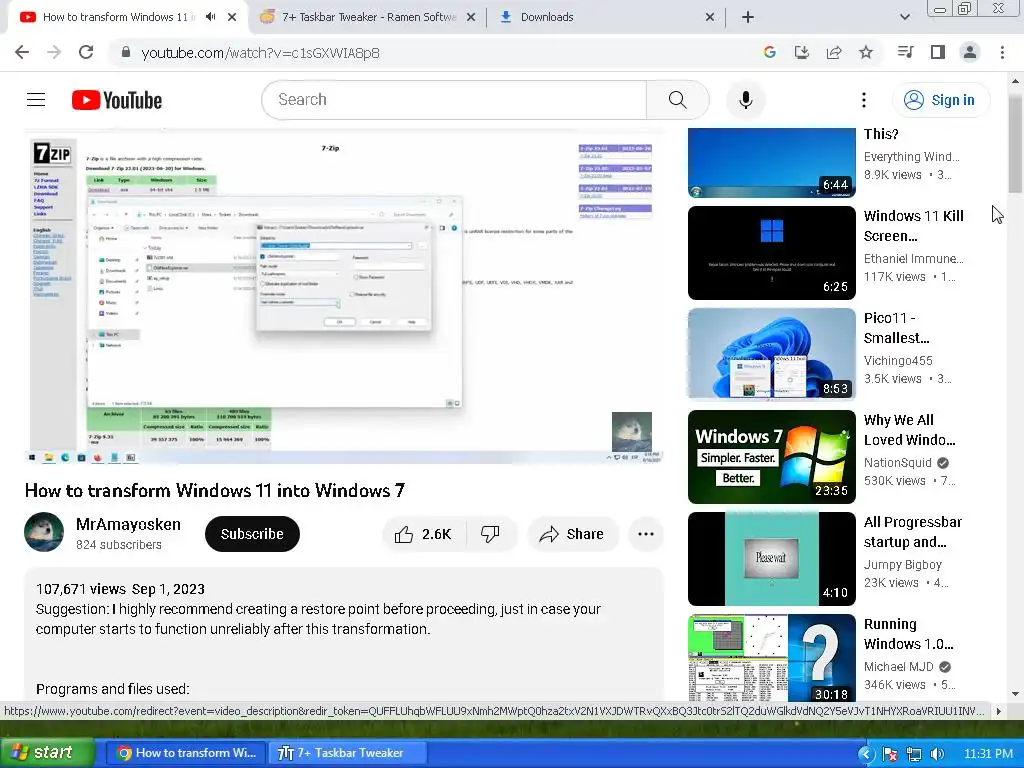The height and width of the screenshot is (768, 1024).
Task: Click the Windows 11 Kill Screen title
Action: pos(914,226)
